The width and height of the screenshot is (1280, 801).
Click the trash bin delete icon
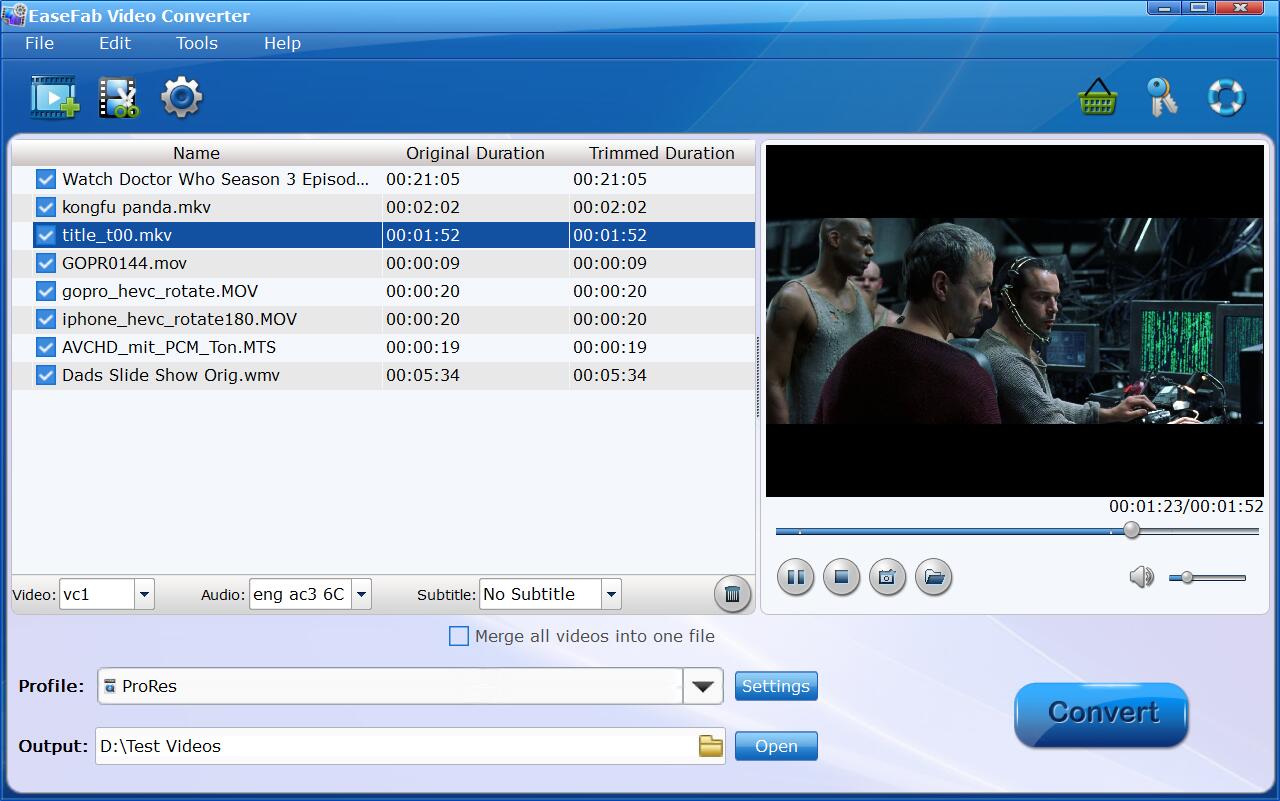tap(732, 594)
